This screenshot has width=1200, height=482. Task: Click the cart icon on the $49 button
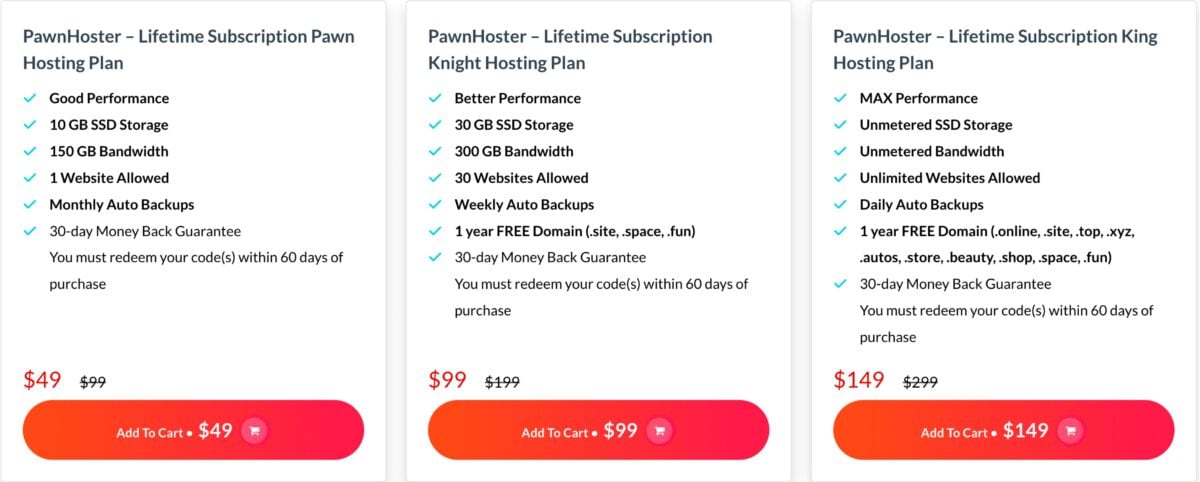(x=254, y=431)
